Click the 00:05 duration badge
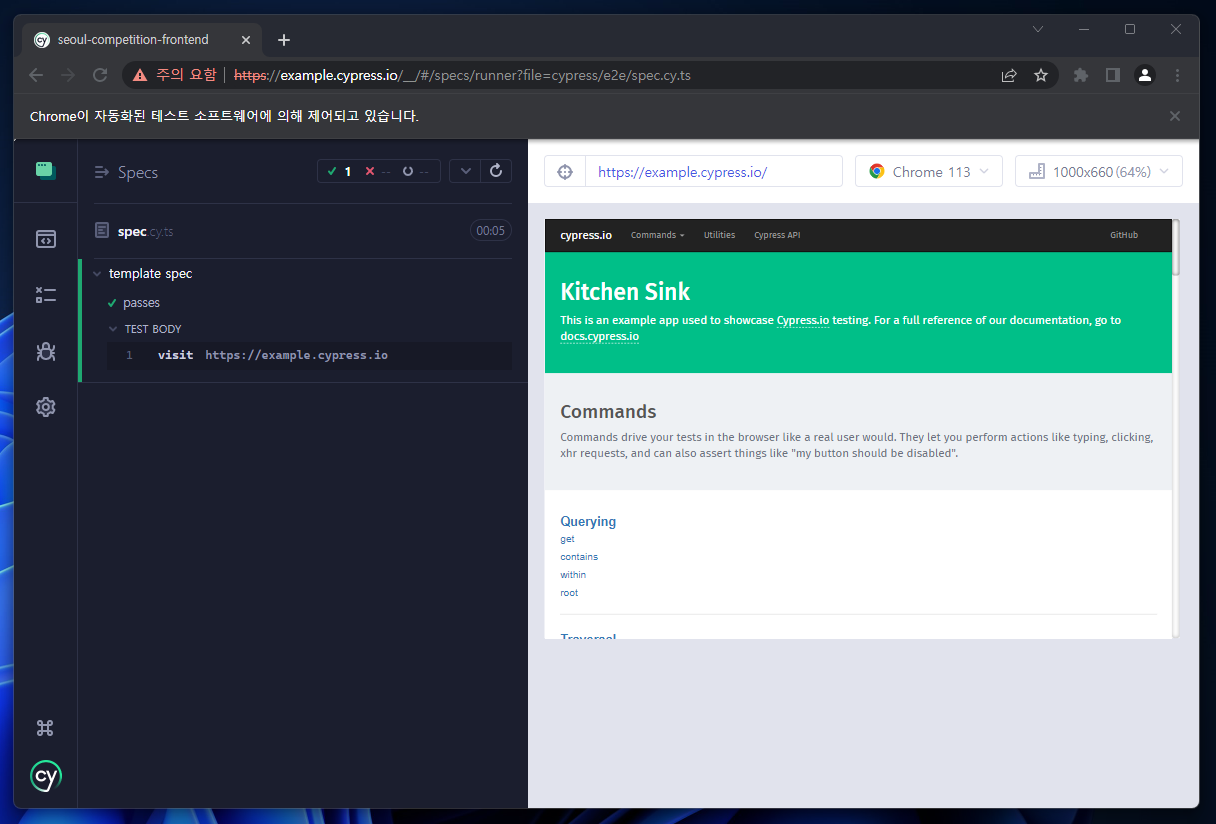 (x=490, y=231)
